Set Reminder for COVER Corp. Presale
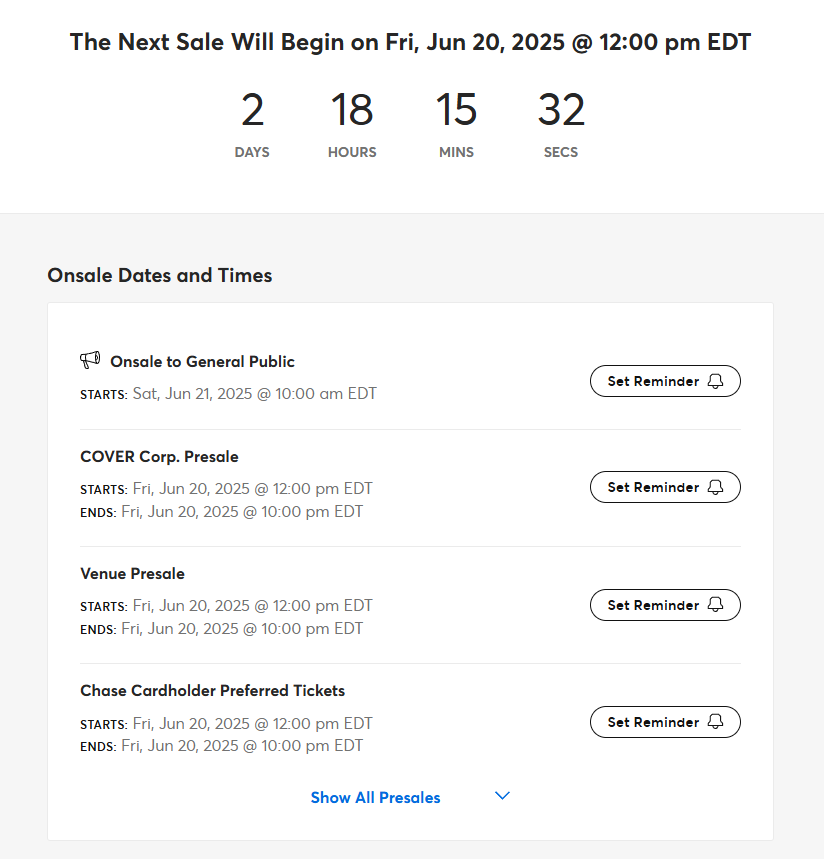This screenshot has height=859, width=824. (x=665, y=487)
